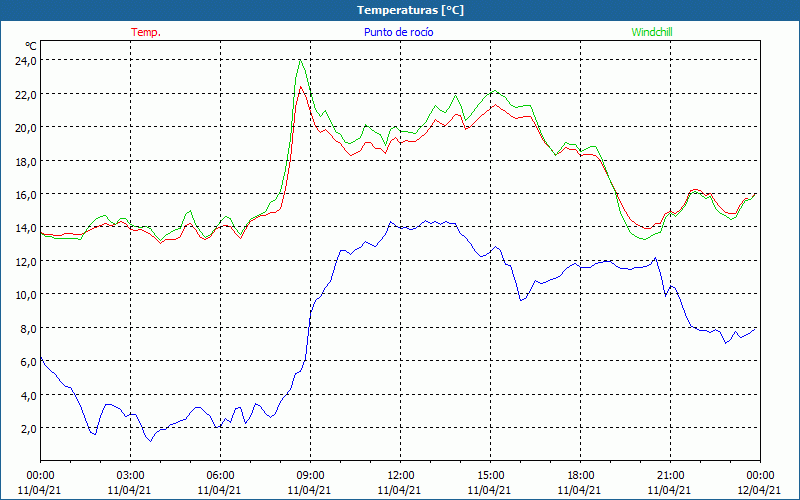Click the 18:00 time axis label
This screenshot has height=500, width=800.
tap(580, 476)
